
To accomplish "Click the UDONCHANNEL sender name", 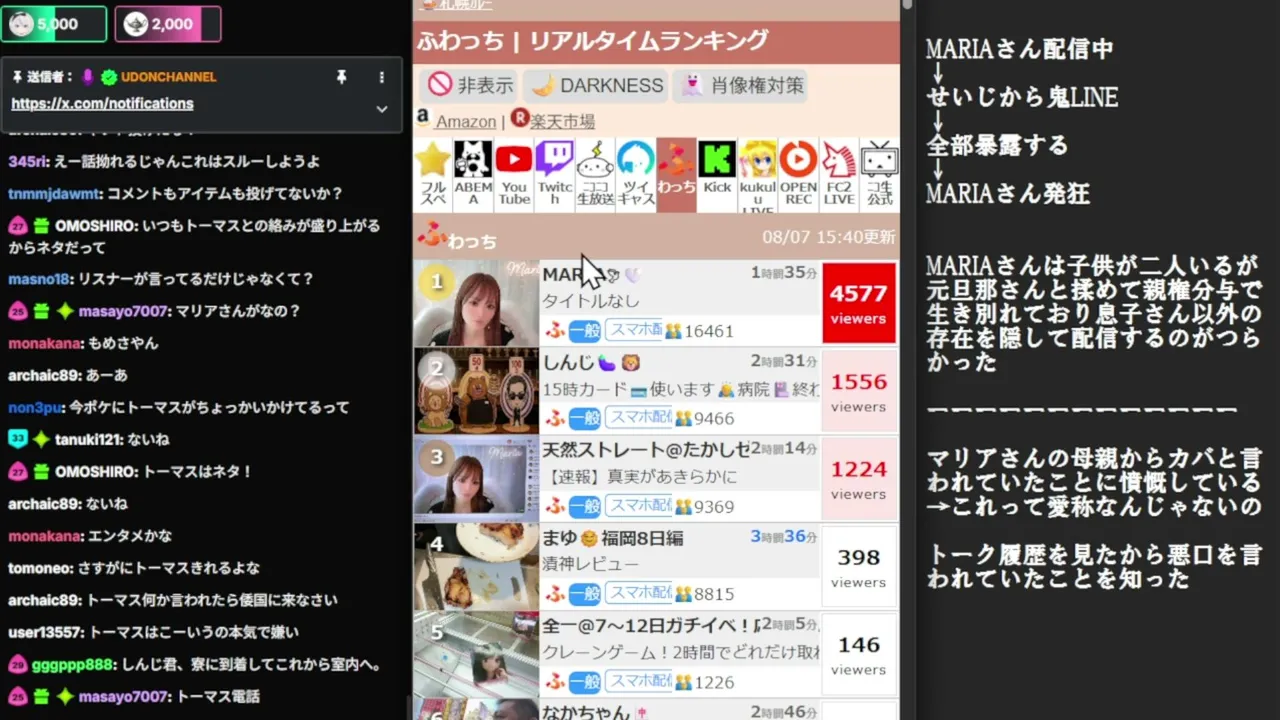I will (x=169, y=77).
